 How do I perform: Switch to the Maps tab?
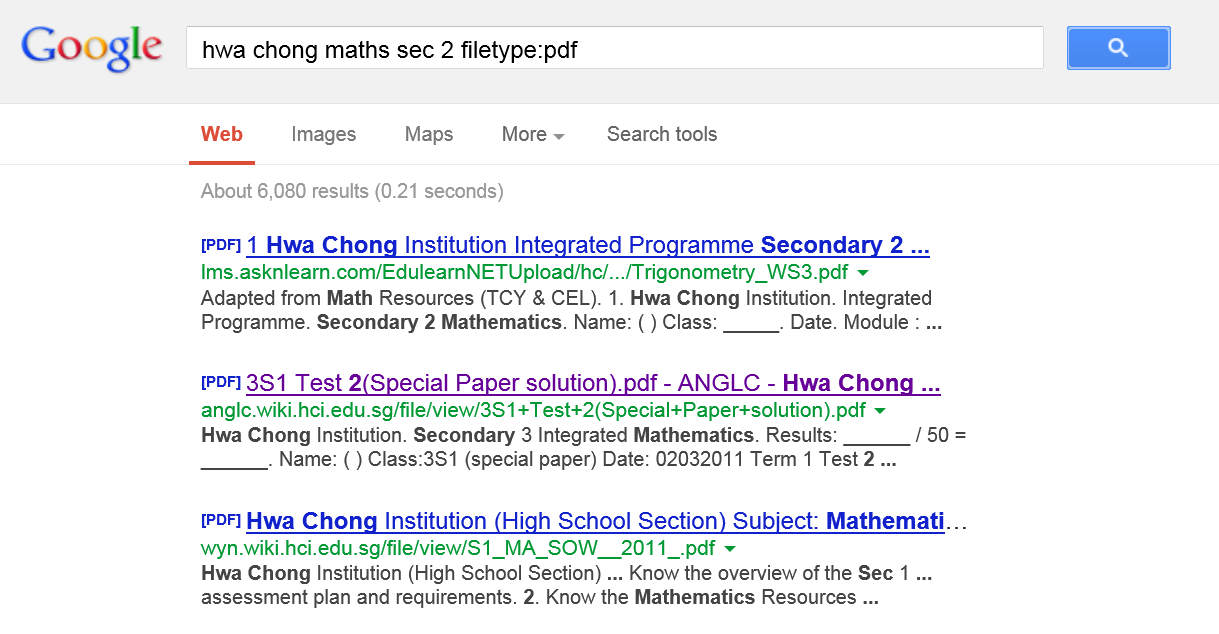(428, 135)
